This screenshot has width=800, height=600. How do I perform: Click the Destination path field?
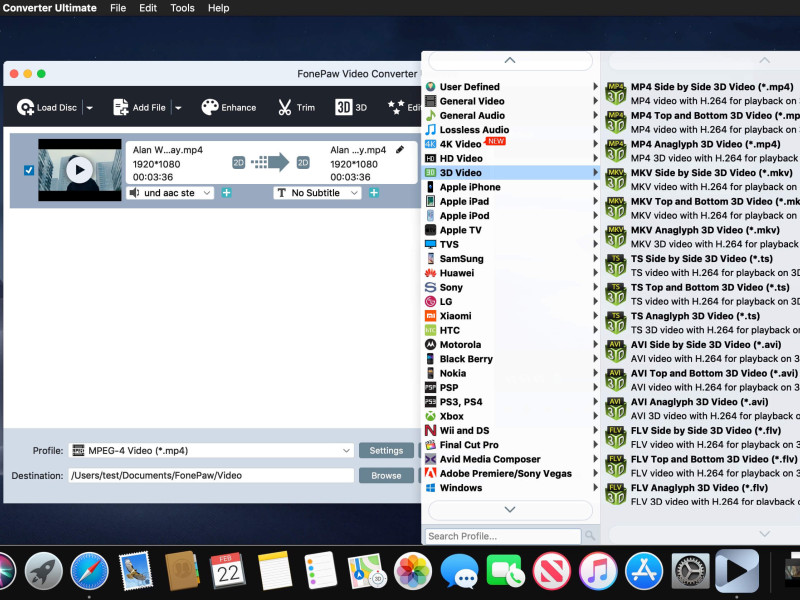(x=211, y=476)
